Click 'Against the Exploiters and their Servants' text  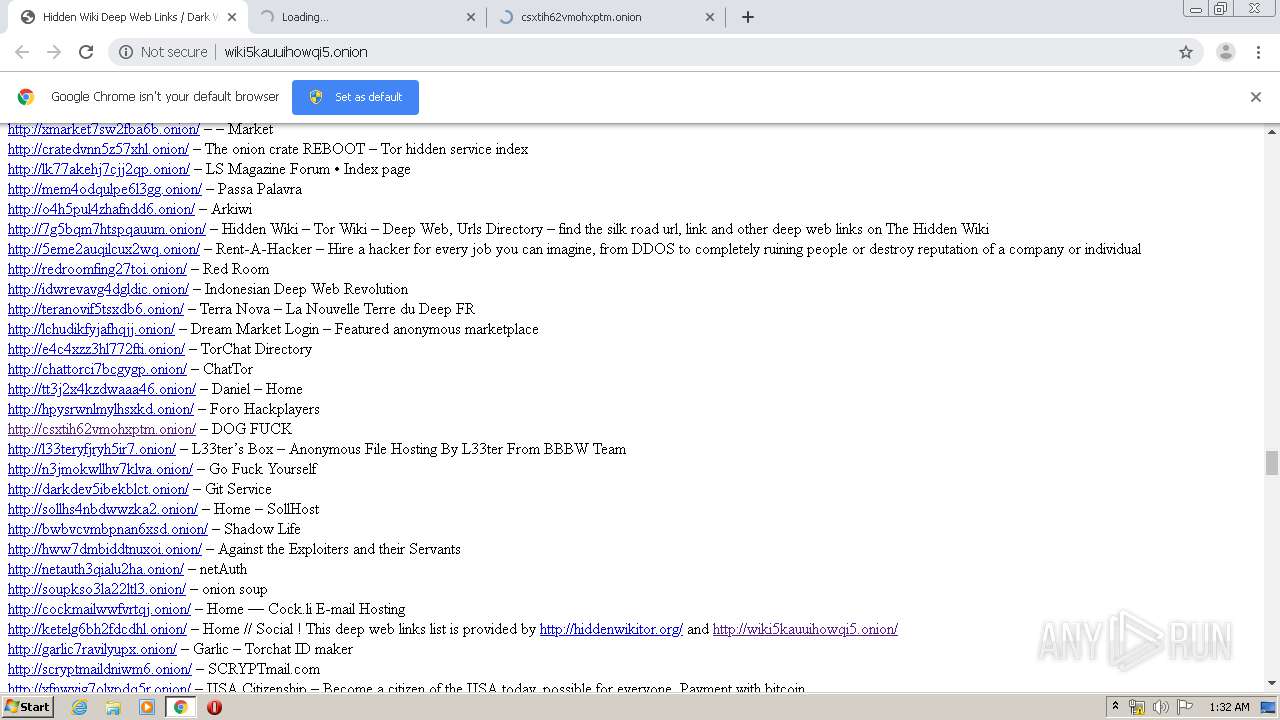(x=339, y=549)
